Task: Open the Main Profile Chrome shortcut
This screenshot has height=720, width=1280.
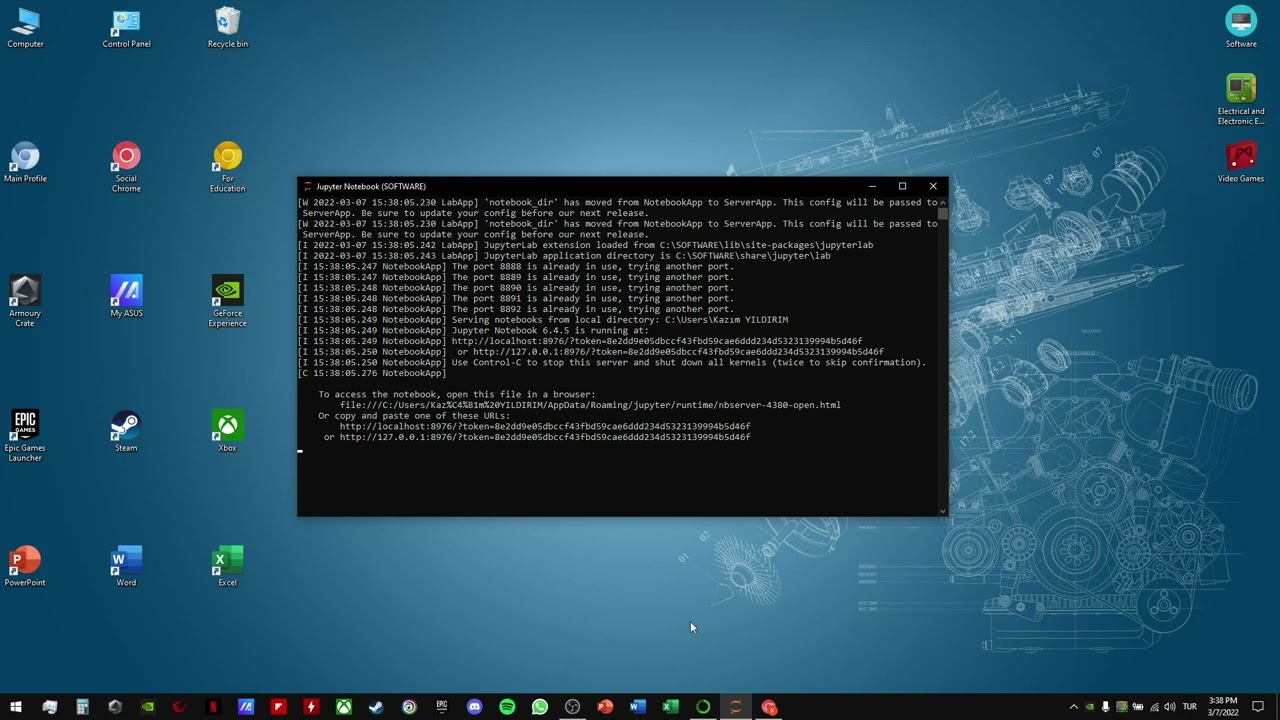Action: click(25, 162)
